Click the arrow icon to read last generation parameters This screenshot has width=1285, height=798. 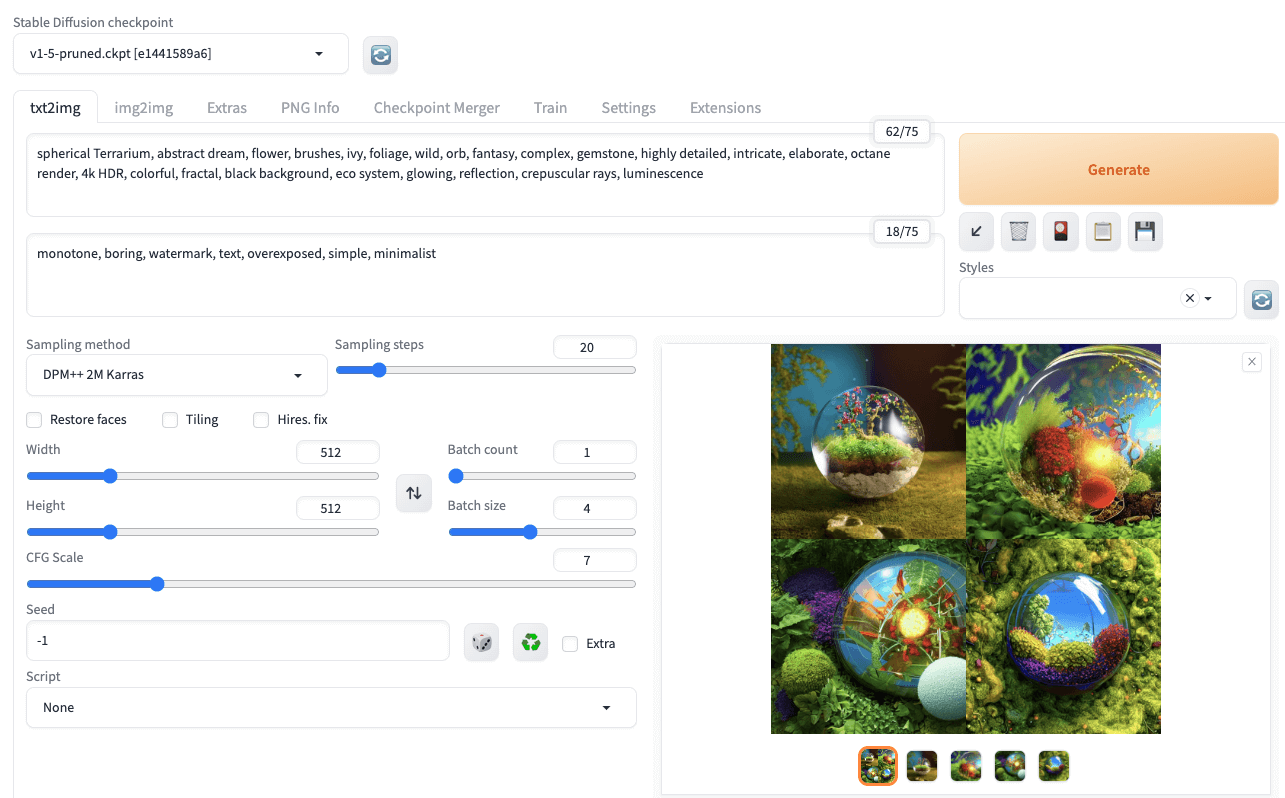point(976,232)
